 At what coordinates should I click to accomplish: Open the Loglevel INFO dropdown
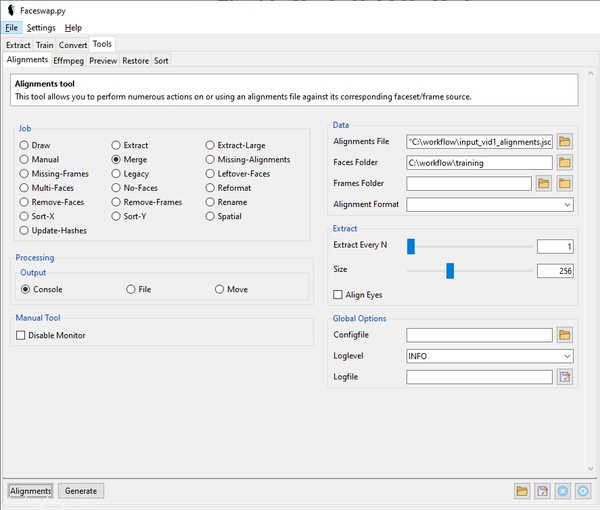(x=490, y=356)
